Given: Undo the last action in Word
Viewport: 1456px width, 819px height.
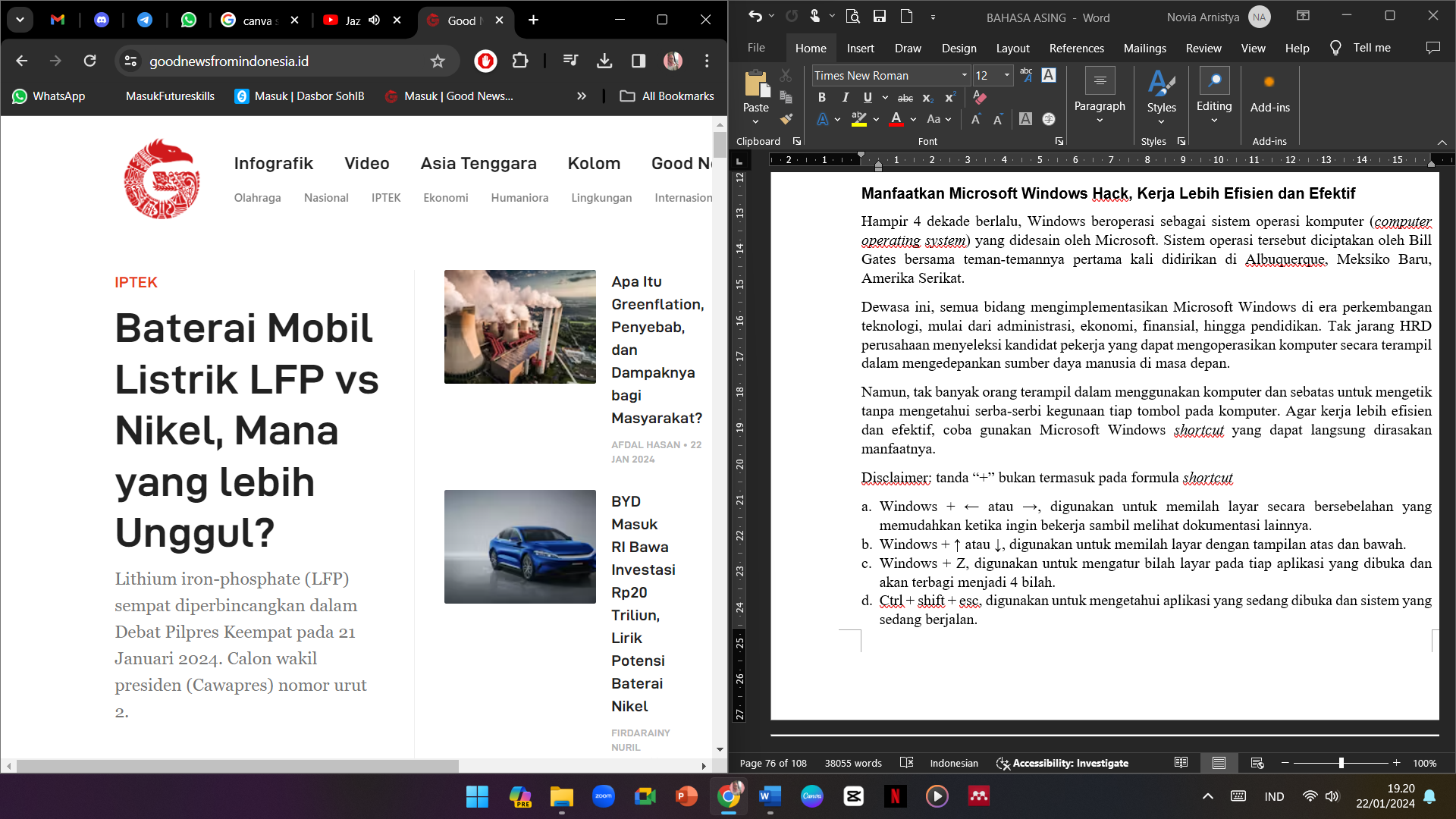Looking at the screenshot, I should [755, 16].
